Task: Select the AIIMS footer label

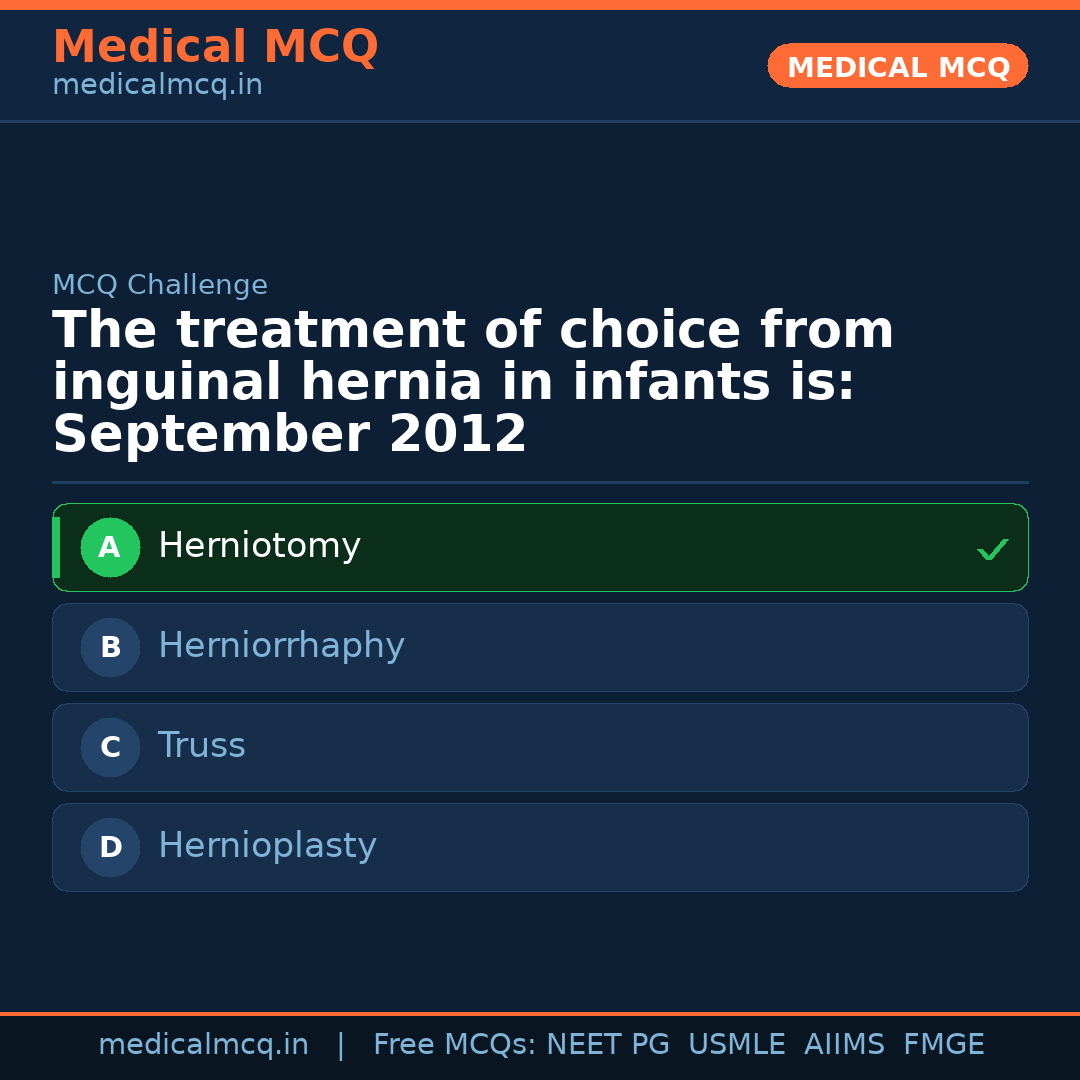Action: (x=844, y=1045)
